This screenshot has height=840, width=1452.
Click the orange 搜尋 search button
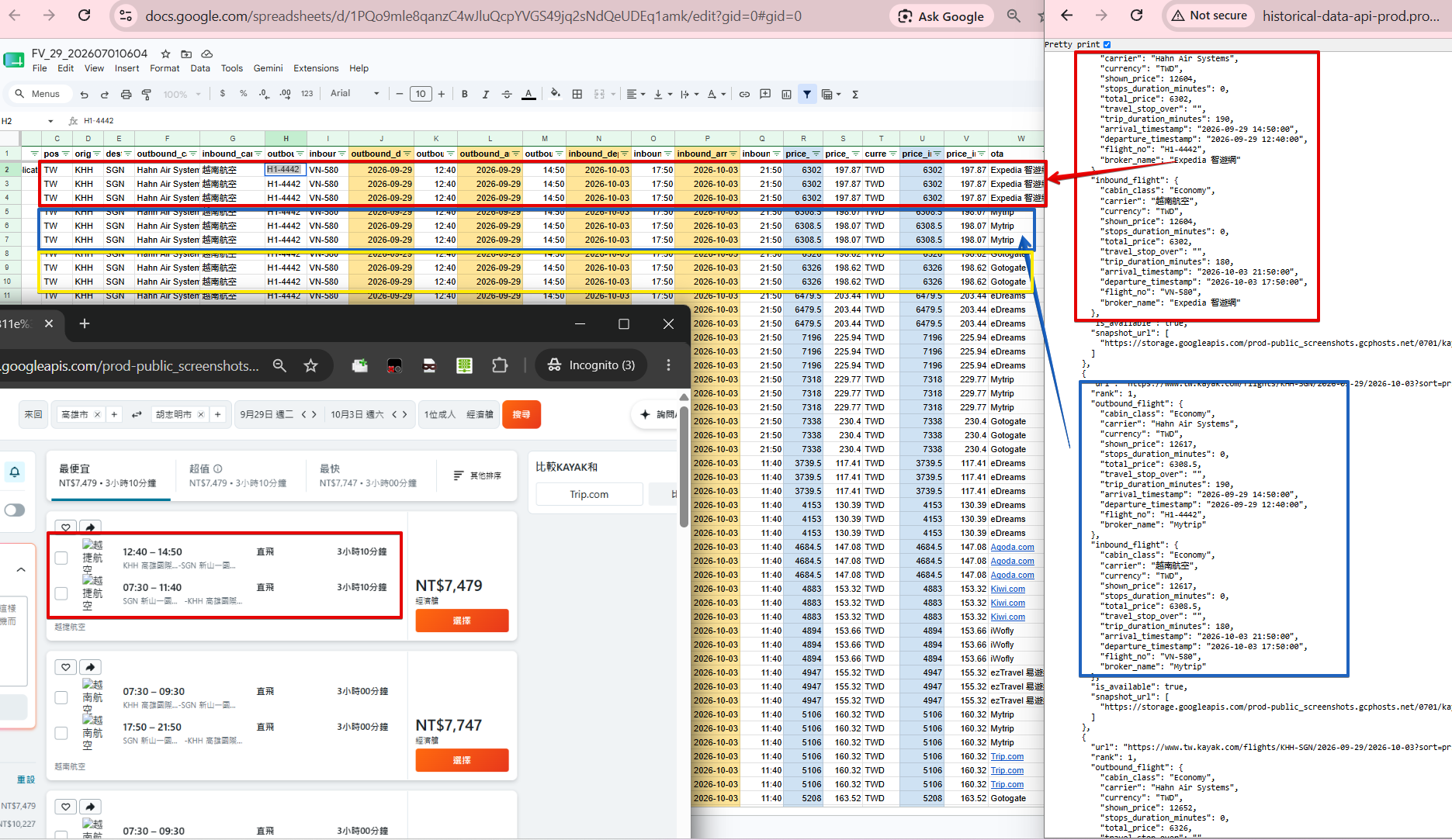point(522,415)
